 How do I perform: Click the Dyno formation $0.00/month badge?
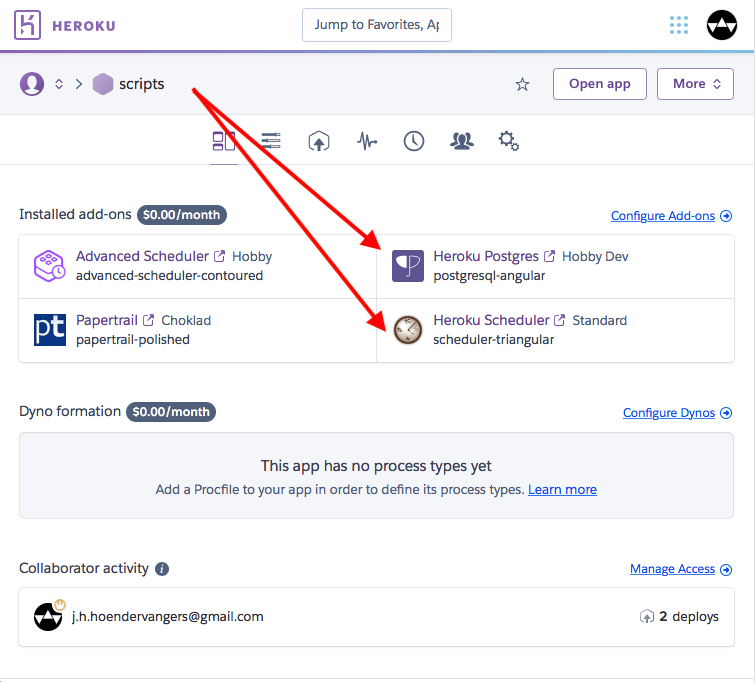pos(171,412)
